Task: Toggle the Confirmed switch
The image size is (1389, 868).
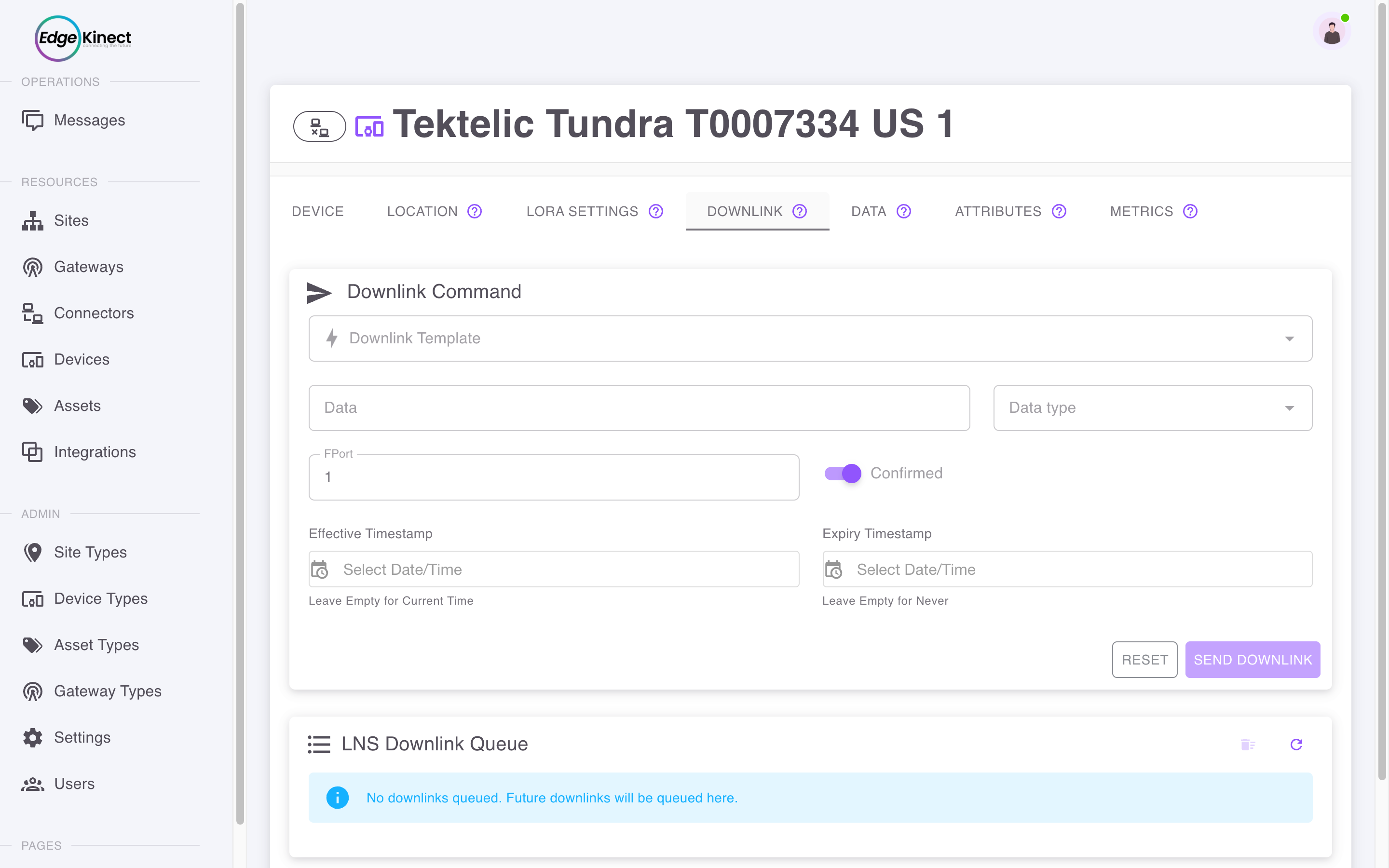Action: [843, 473]
